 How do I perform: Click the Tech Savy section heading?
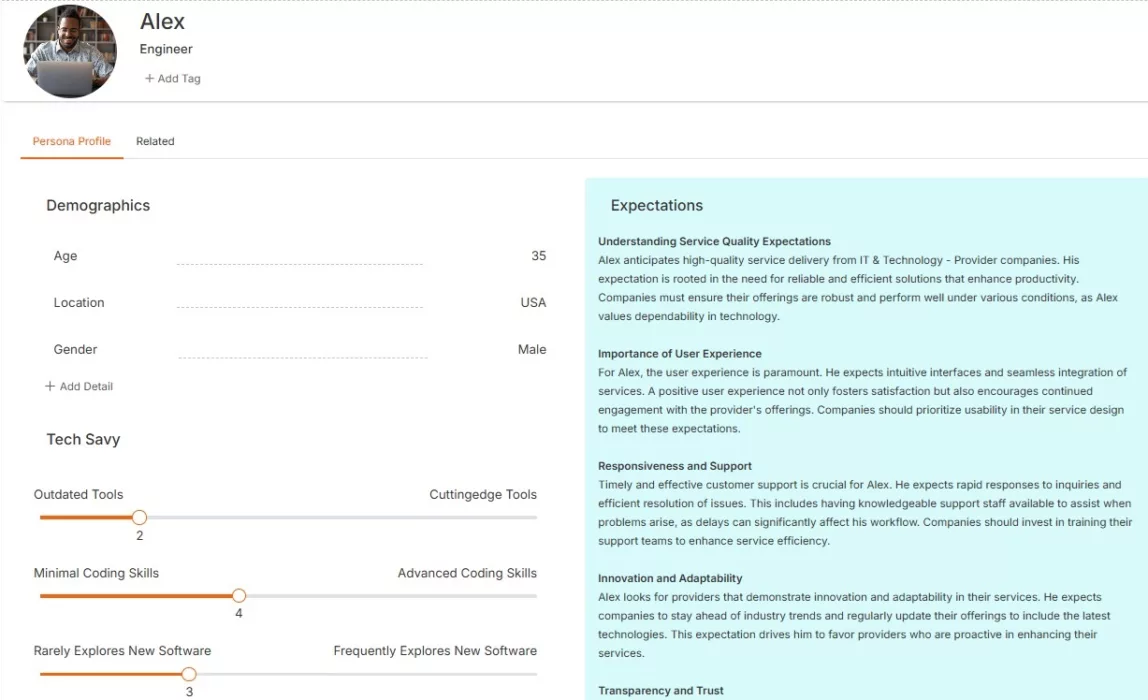point(83,439)
